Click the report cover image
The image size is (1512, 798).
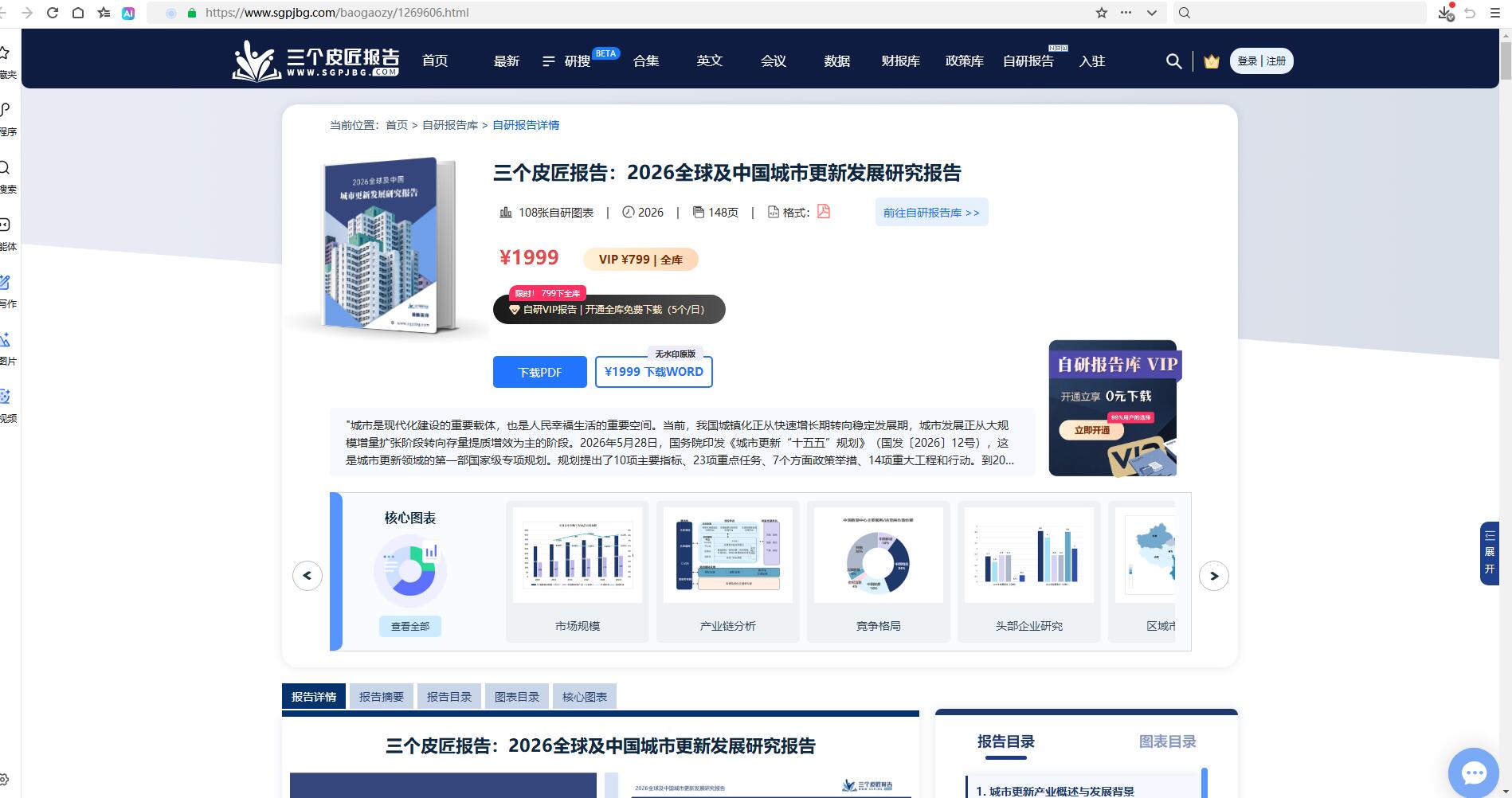(390, 245)
